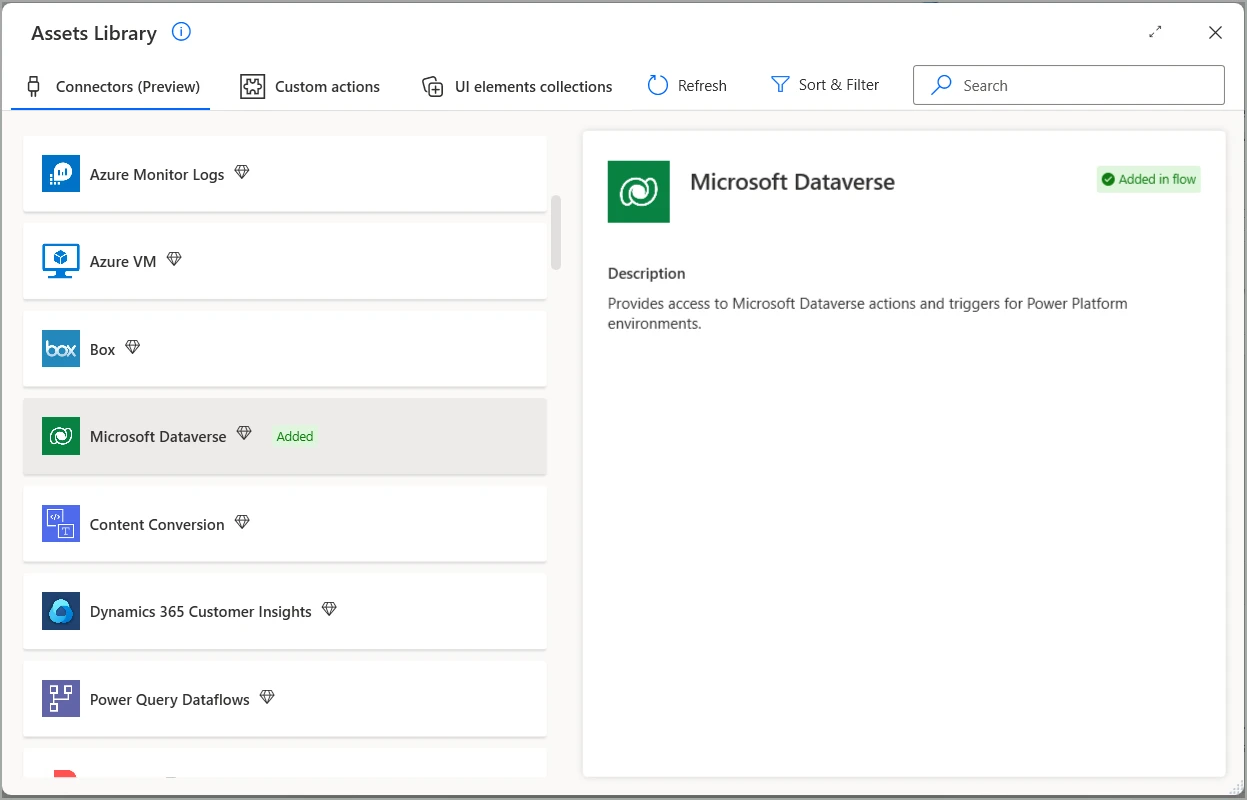Click the Box connector logo
This screenshot has height=800, width=1247.
click(61, 349)
